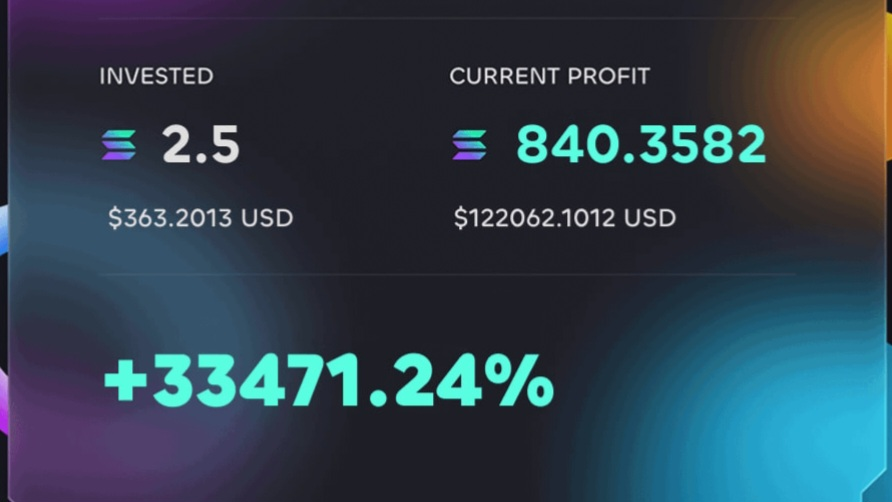Click the thin line above the INVESTED heading
Image resolution: width=892 pixels, height=502 pixels.
pos(448,18)
